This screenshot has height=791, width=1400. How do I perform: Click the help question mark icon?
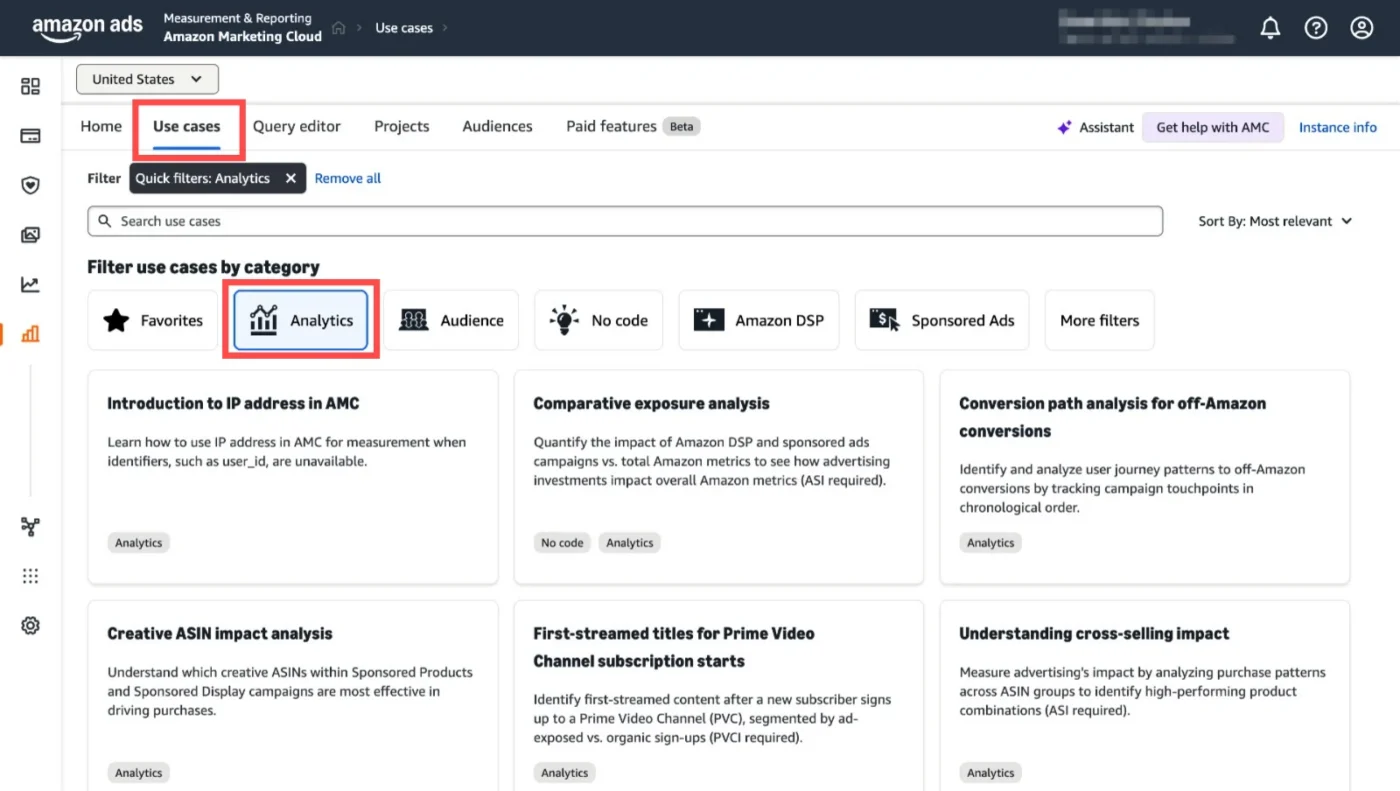1316,28
